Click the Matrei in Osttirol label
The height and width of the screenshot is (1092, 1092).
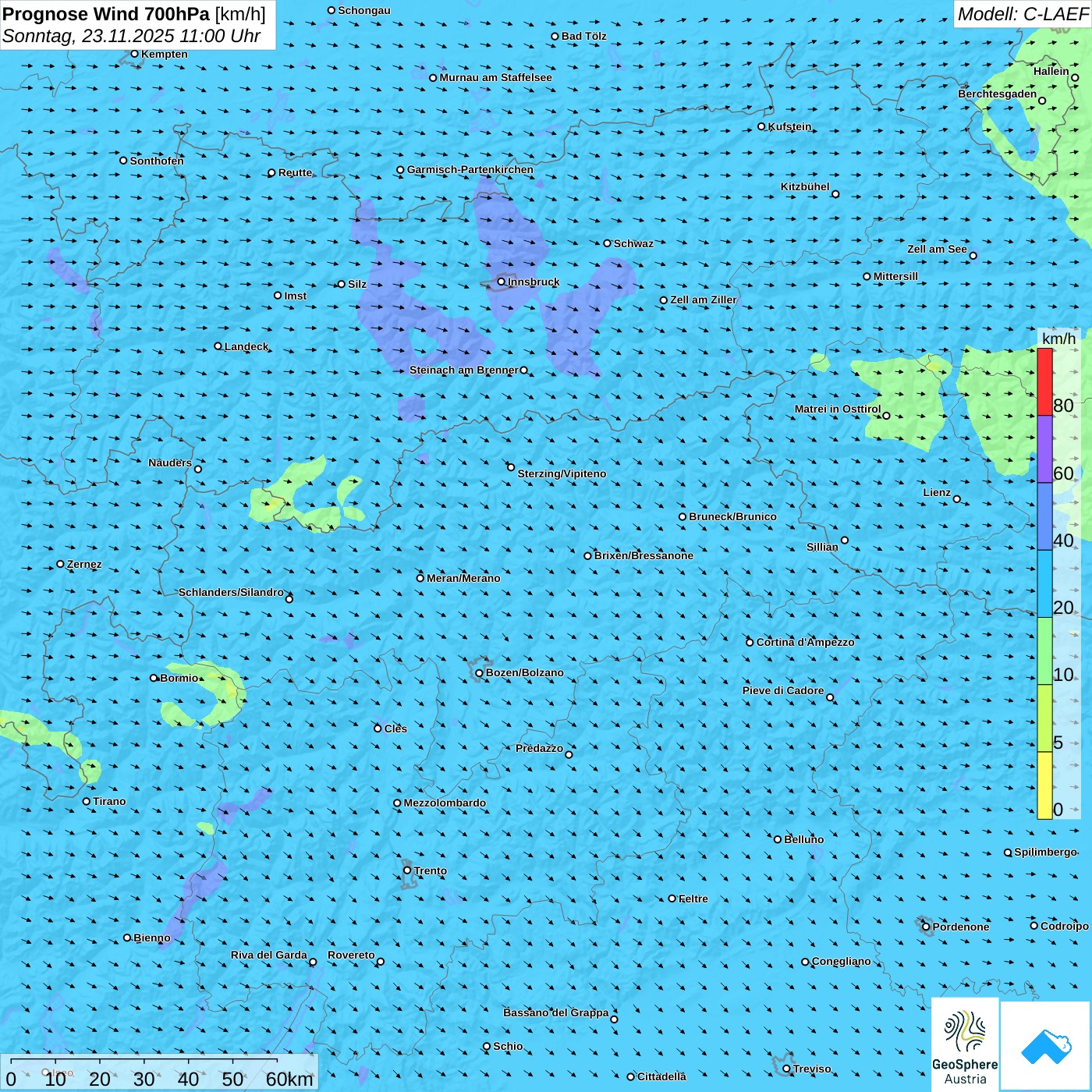[x=838, y=409]
